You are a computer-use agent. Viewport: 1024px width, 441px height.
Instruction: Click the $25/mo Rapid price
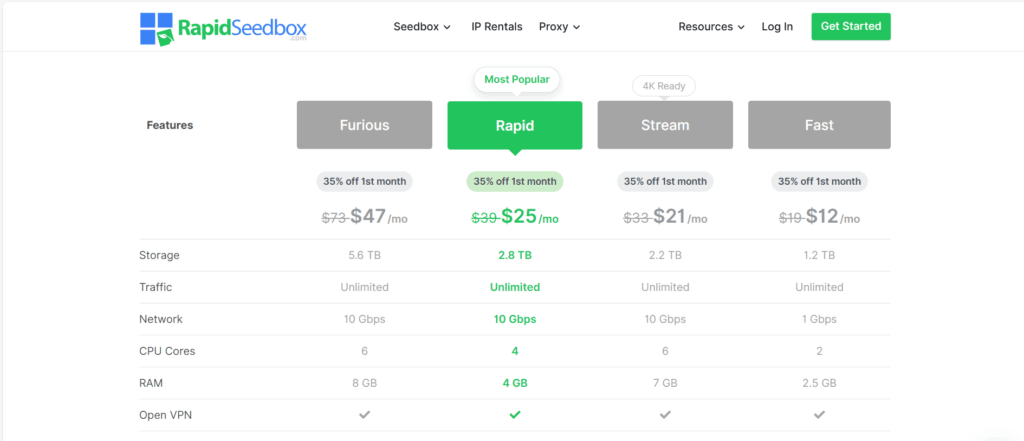coord(529,216)
